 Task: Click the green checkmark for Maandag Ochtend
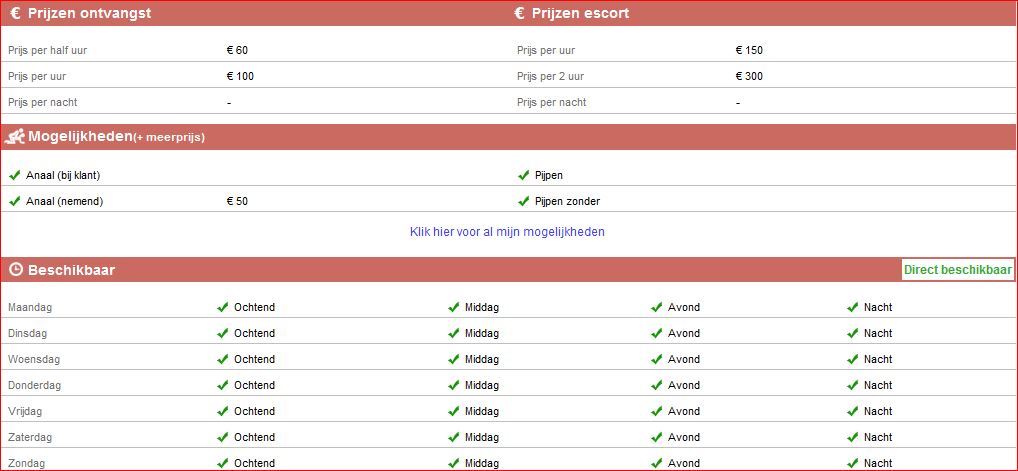tap(223, 307)
